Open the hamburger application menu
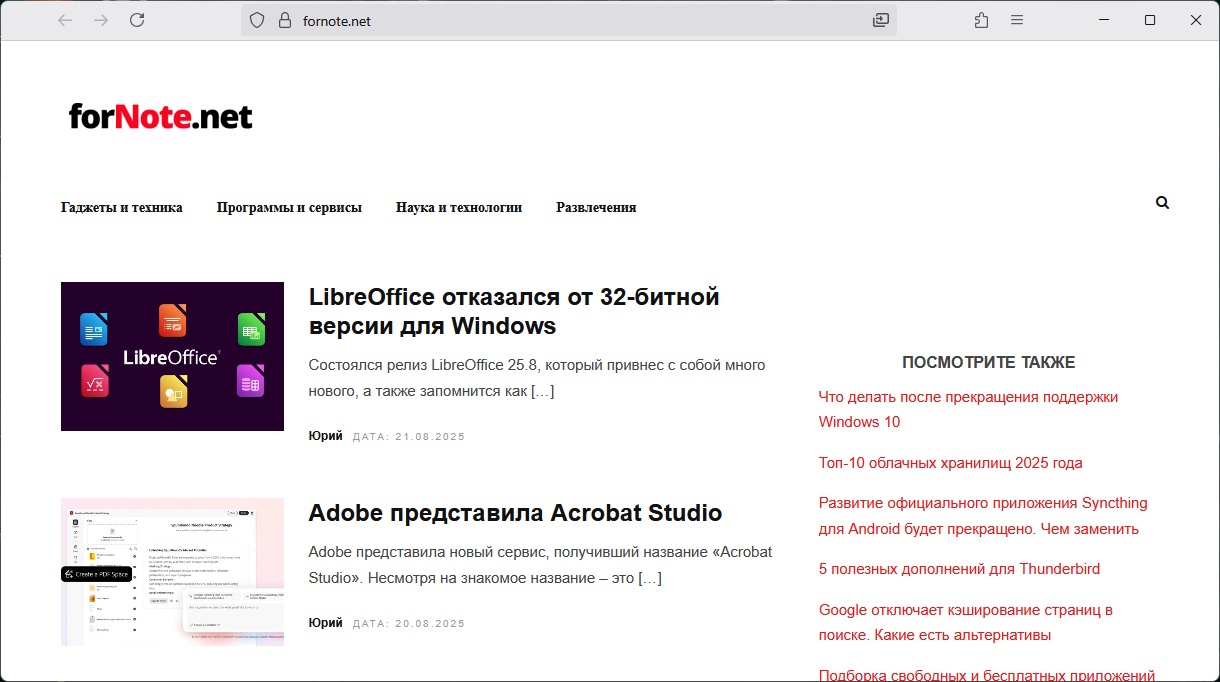Image resolution: width=1220 pixels, height=682 pixels. point(1017,20)
